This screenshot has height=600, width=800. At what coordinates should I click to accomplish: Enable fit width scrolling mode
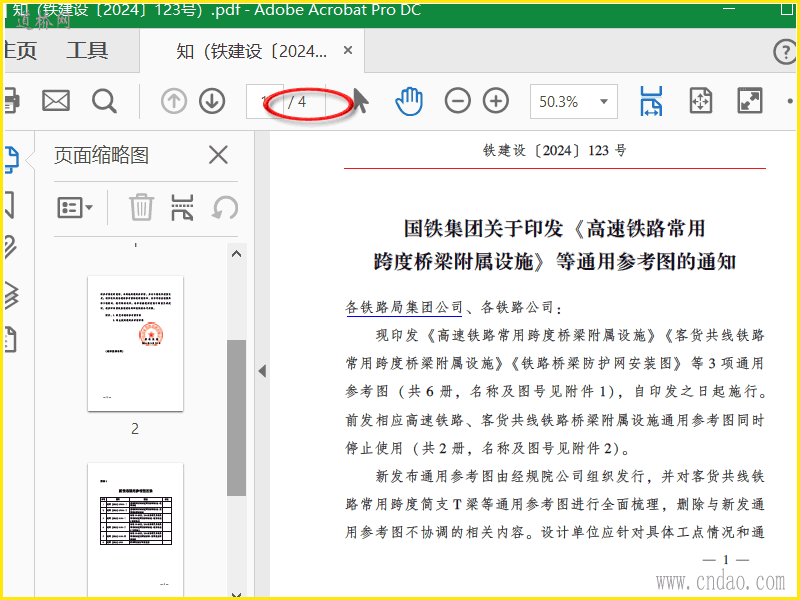pyautogui.click(x=652, y=101)
